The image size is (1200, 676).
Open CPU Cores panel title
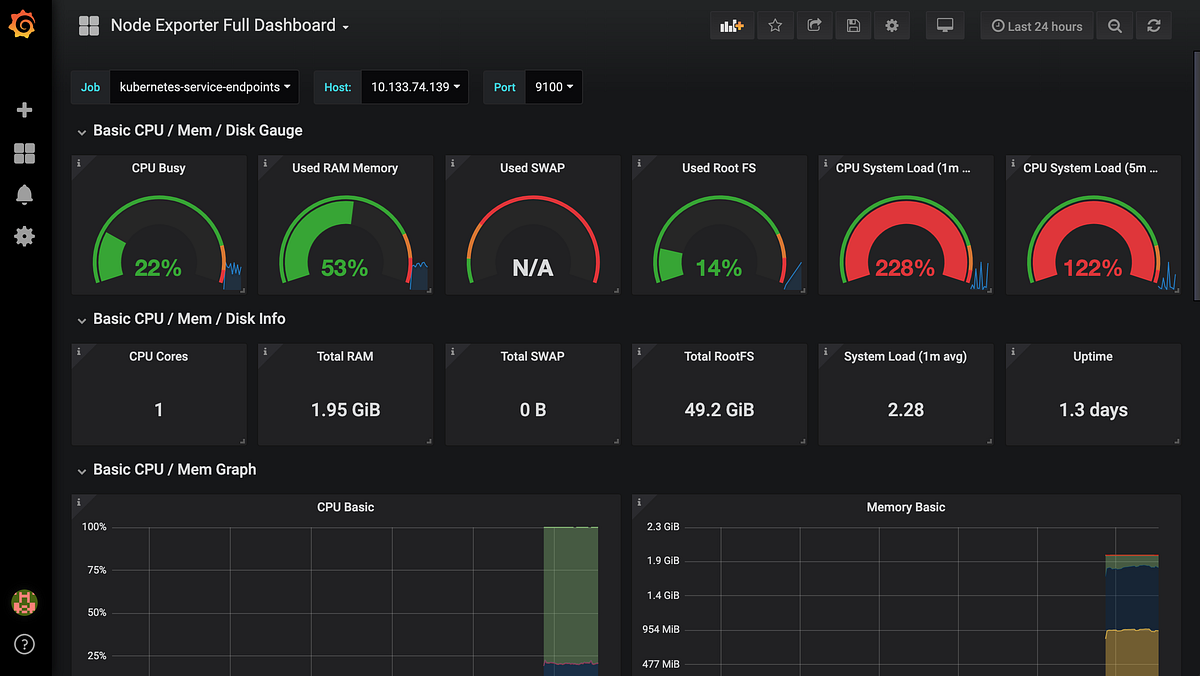tap(158, 356)
